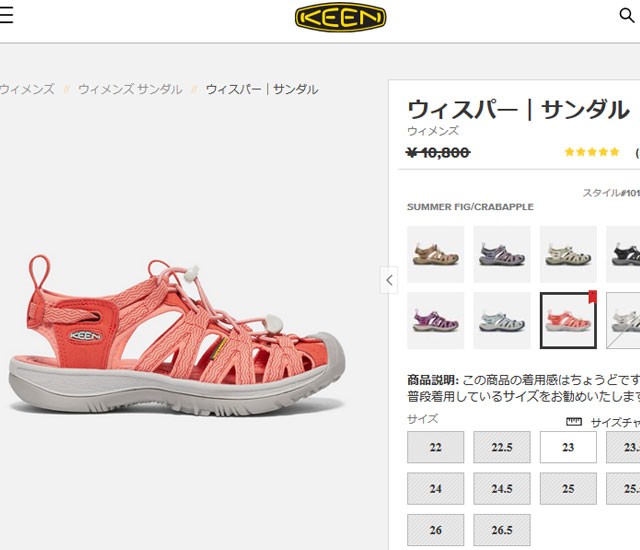Select size 23
640x550 pixels.
tap(568, 447)
